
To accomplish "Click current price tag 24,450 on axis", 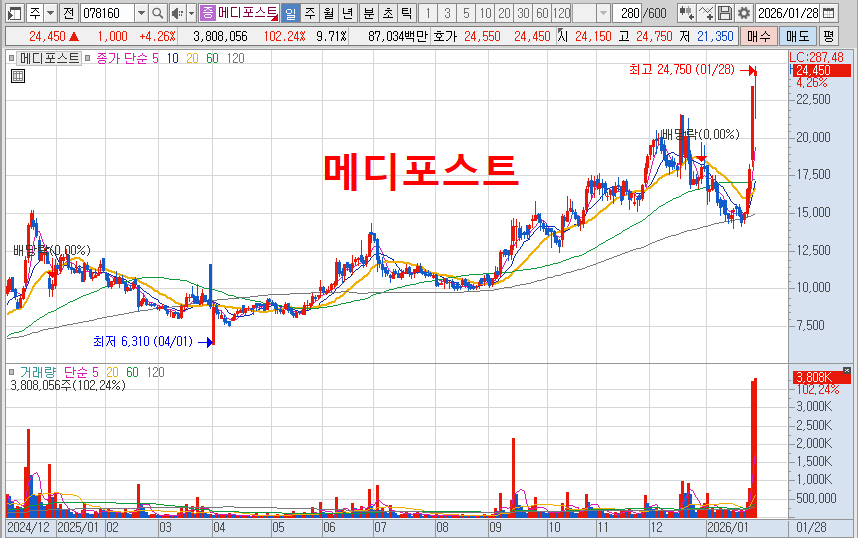I will (821, 71).
